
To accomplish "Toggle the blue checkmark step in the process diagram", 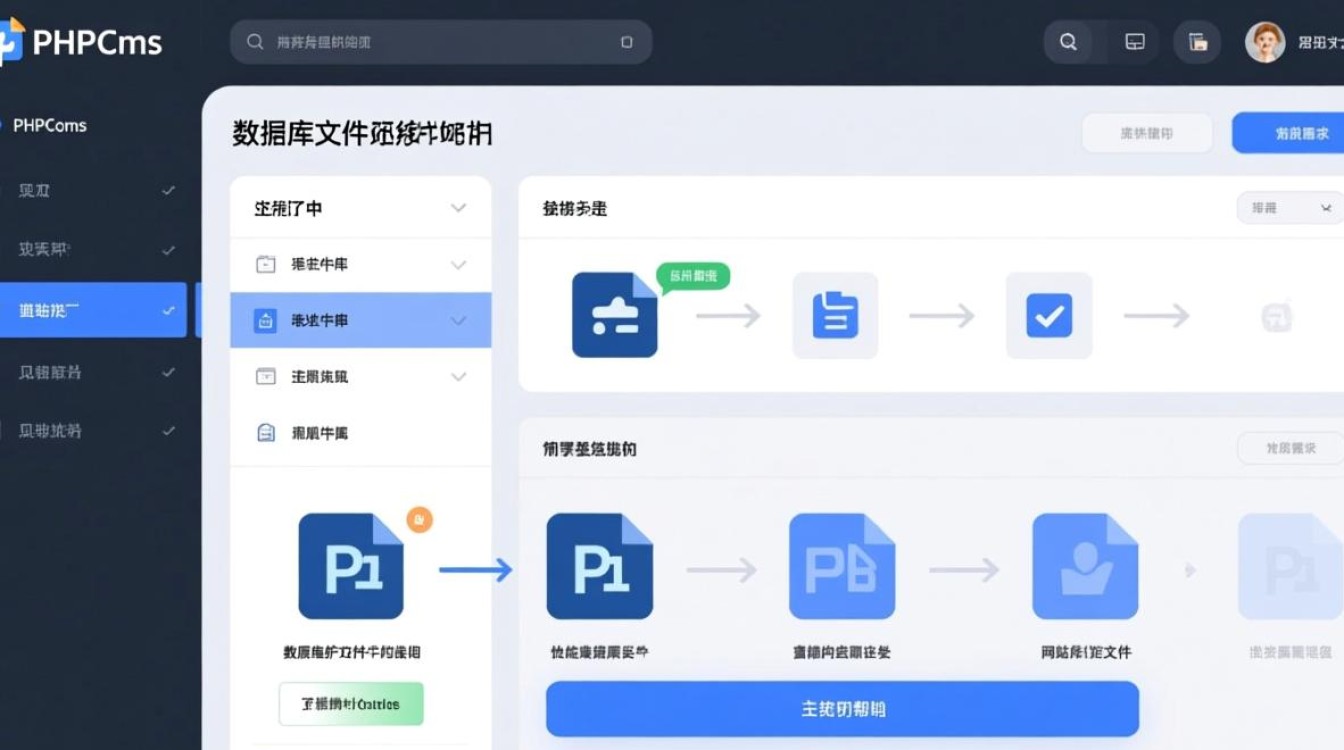I will click(1049, 315).
